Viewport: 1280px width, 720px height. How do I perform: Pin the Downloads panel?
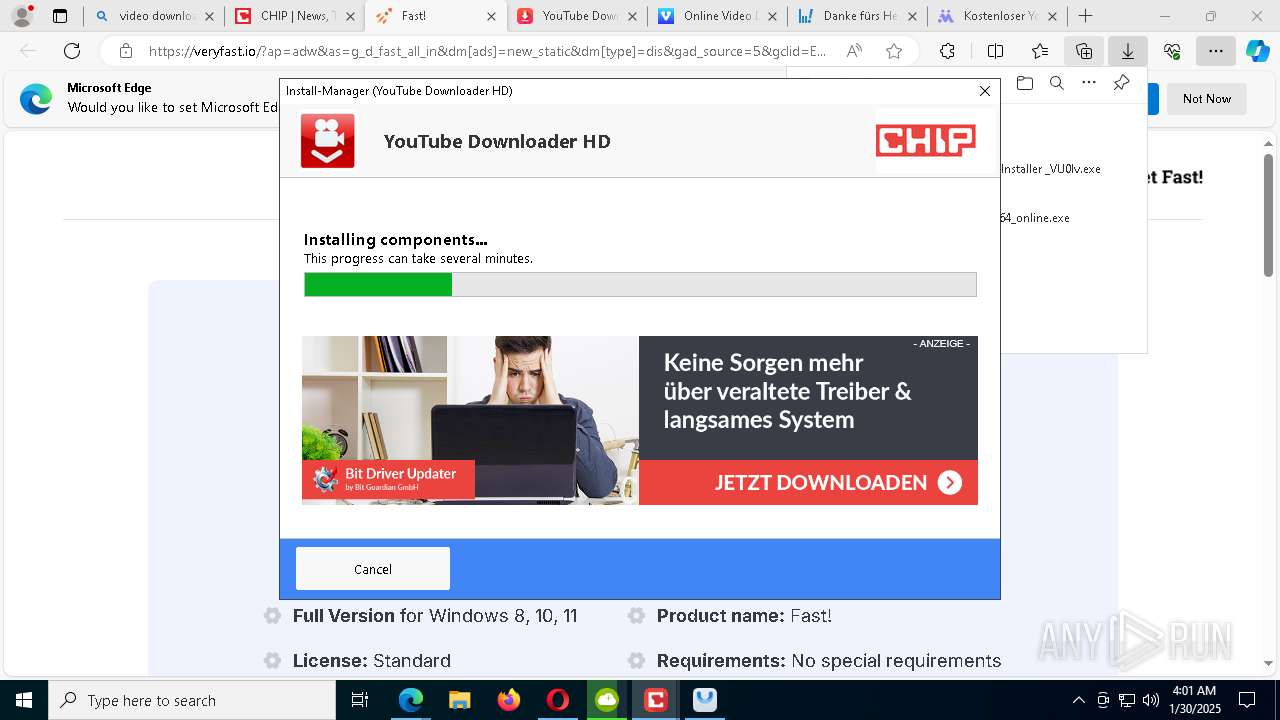(1121, 83)
